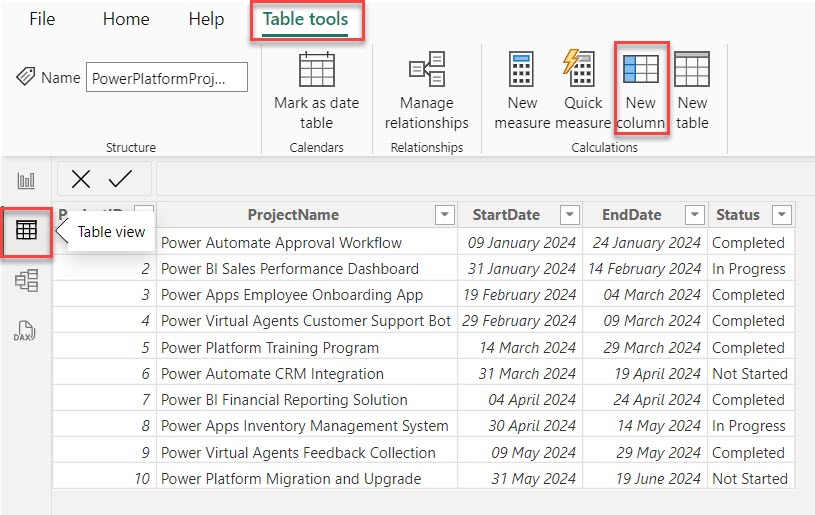Click ProjectID cell 10
This screenshot has width=815, height=515.
(104, 478)
